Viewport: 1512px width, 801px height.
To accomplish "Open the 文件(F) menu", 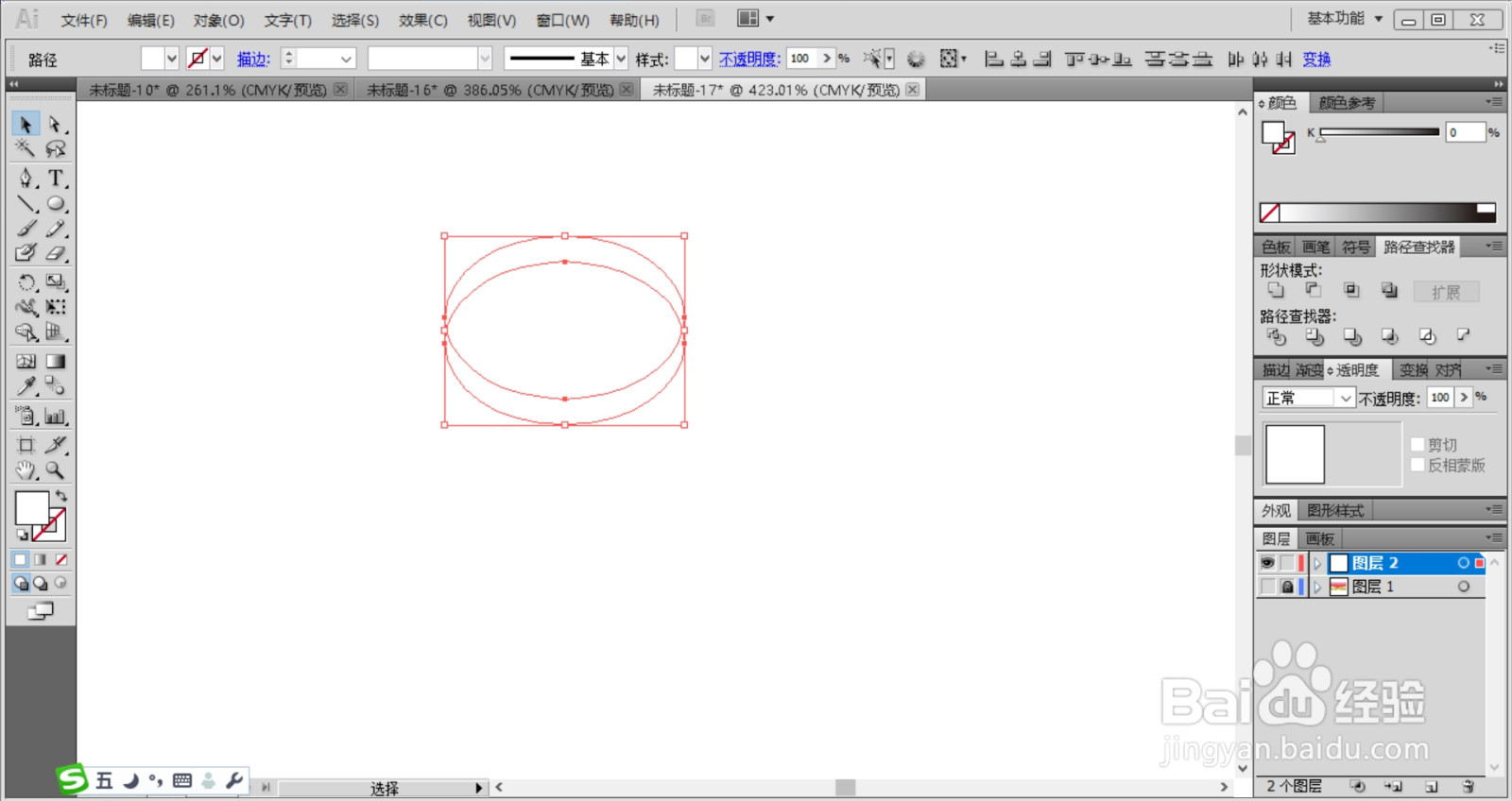I will 83,20.
